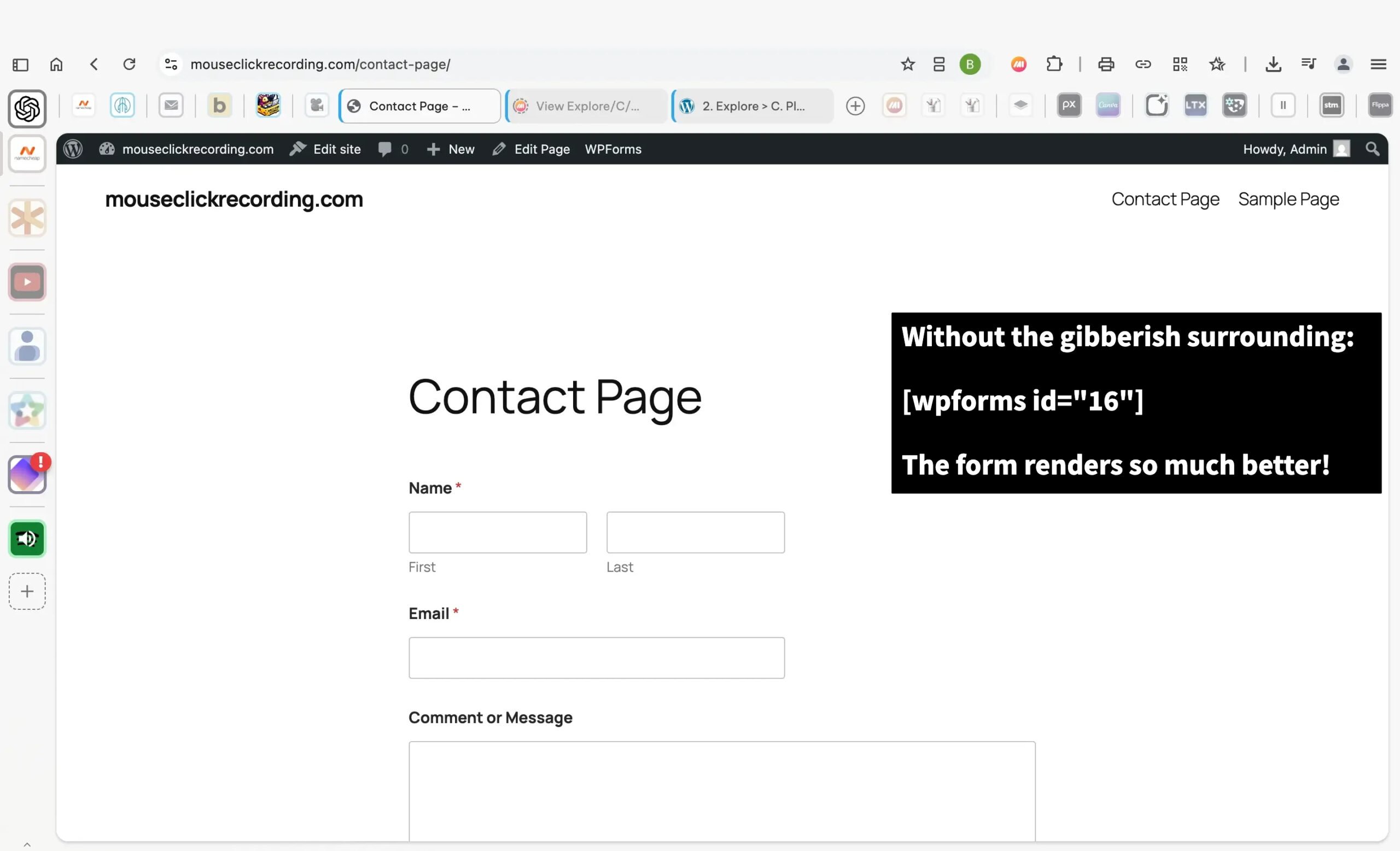The height and width of the screenshot is (851, 1400).
Task: Click the home icon in browser toolbar
Action: [56, 64]
